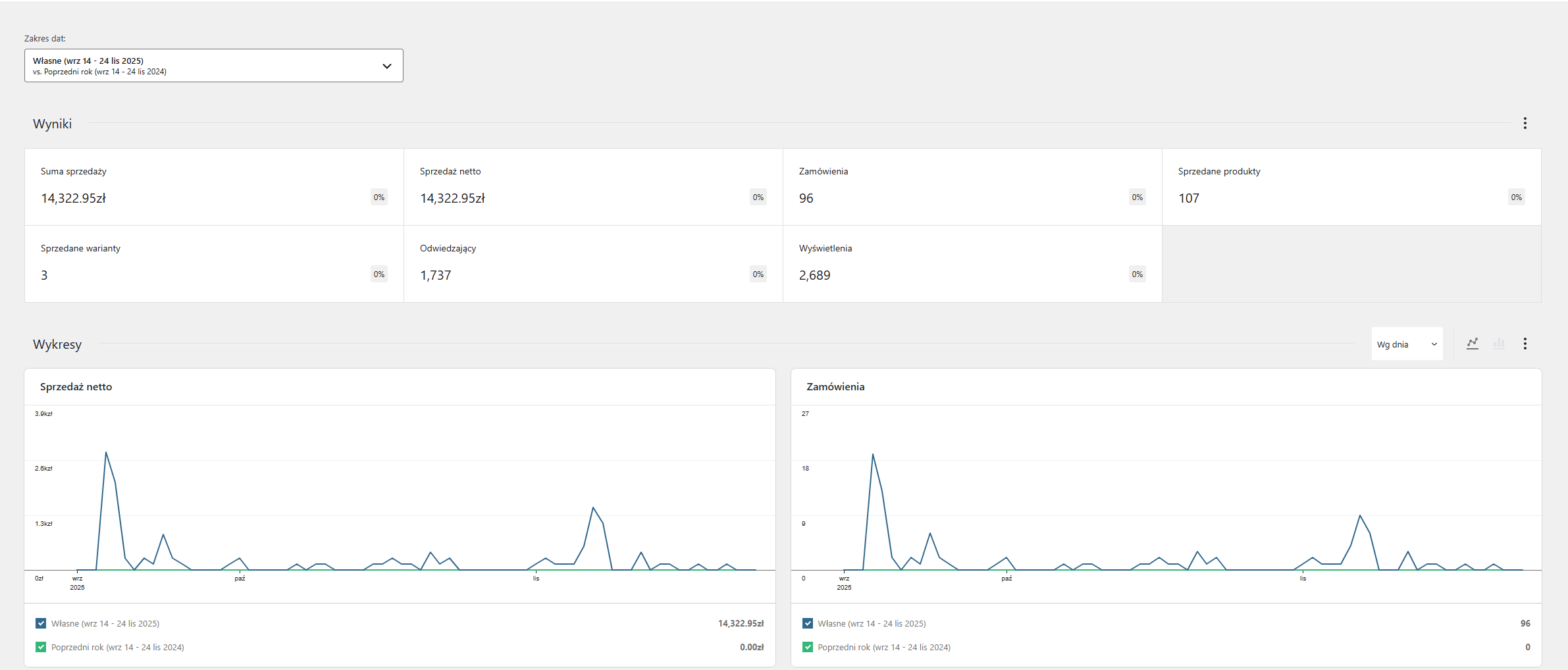1568x670 pixels.
Task: Open the Zamówienia summary card showing 96
Action: [972, 187]
